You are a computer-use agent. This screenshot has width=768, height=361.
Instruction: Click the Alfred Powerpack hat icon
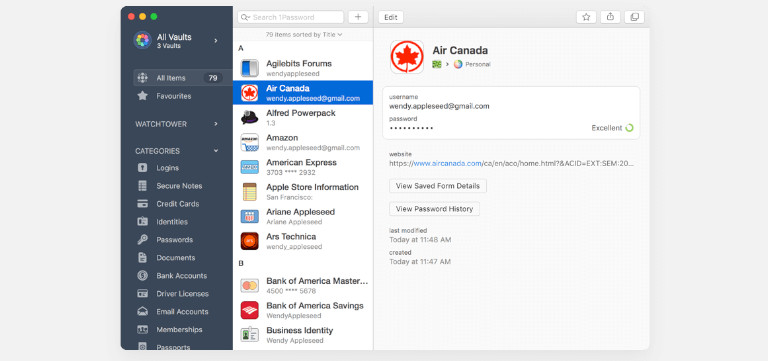pos(250,118)
